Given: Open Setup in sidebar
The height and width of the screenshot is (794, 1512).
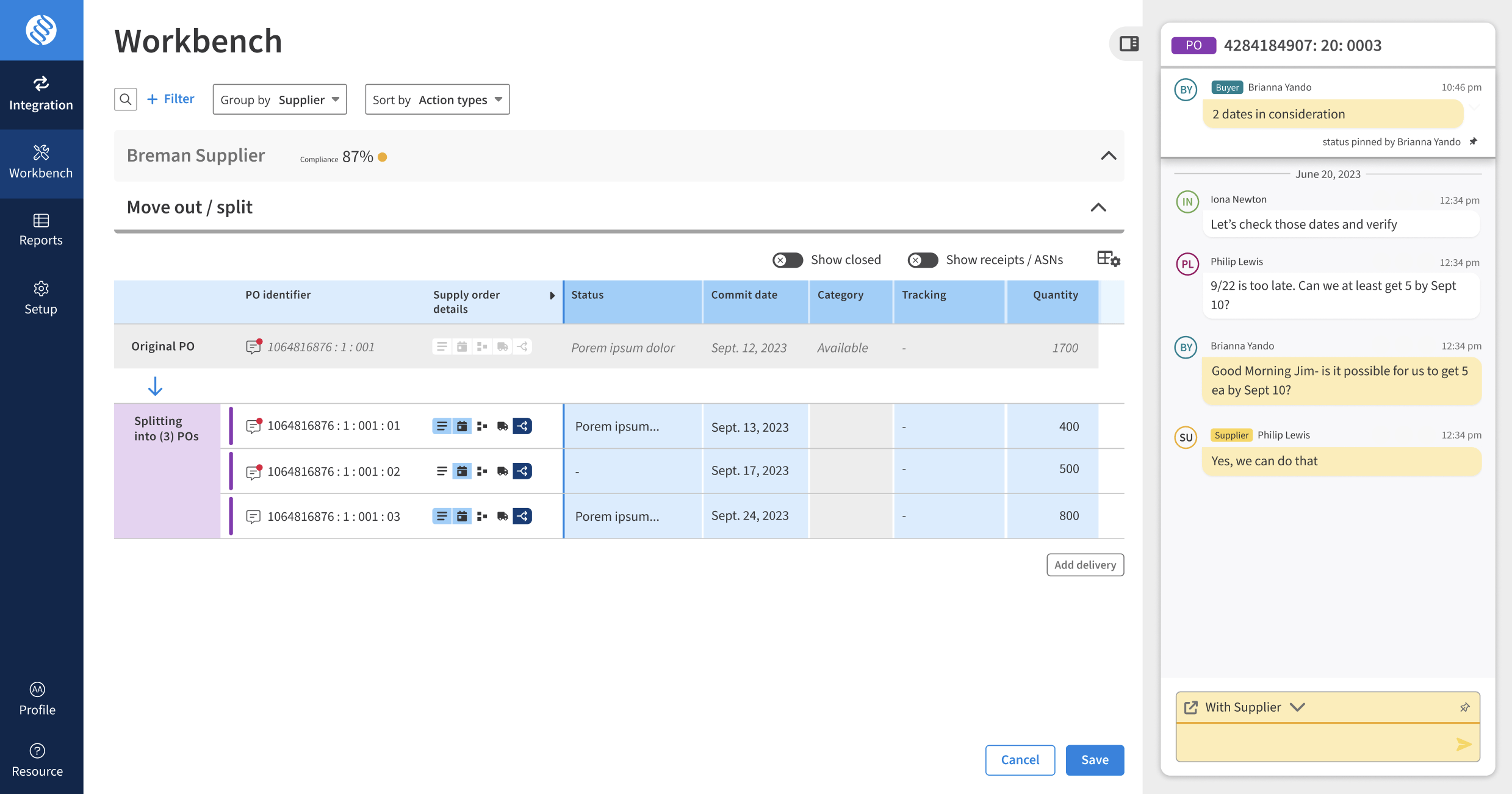Looking at the screenshot, I should pyautogui.click(x=41, y=299).
